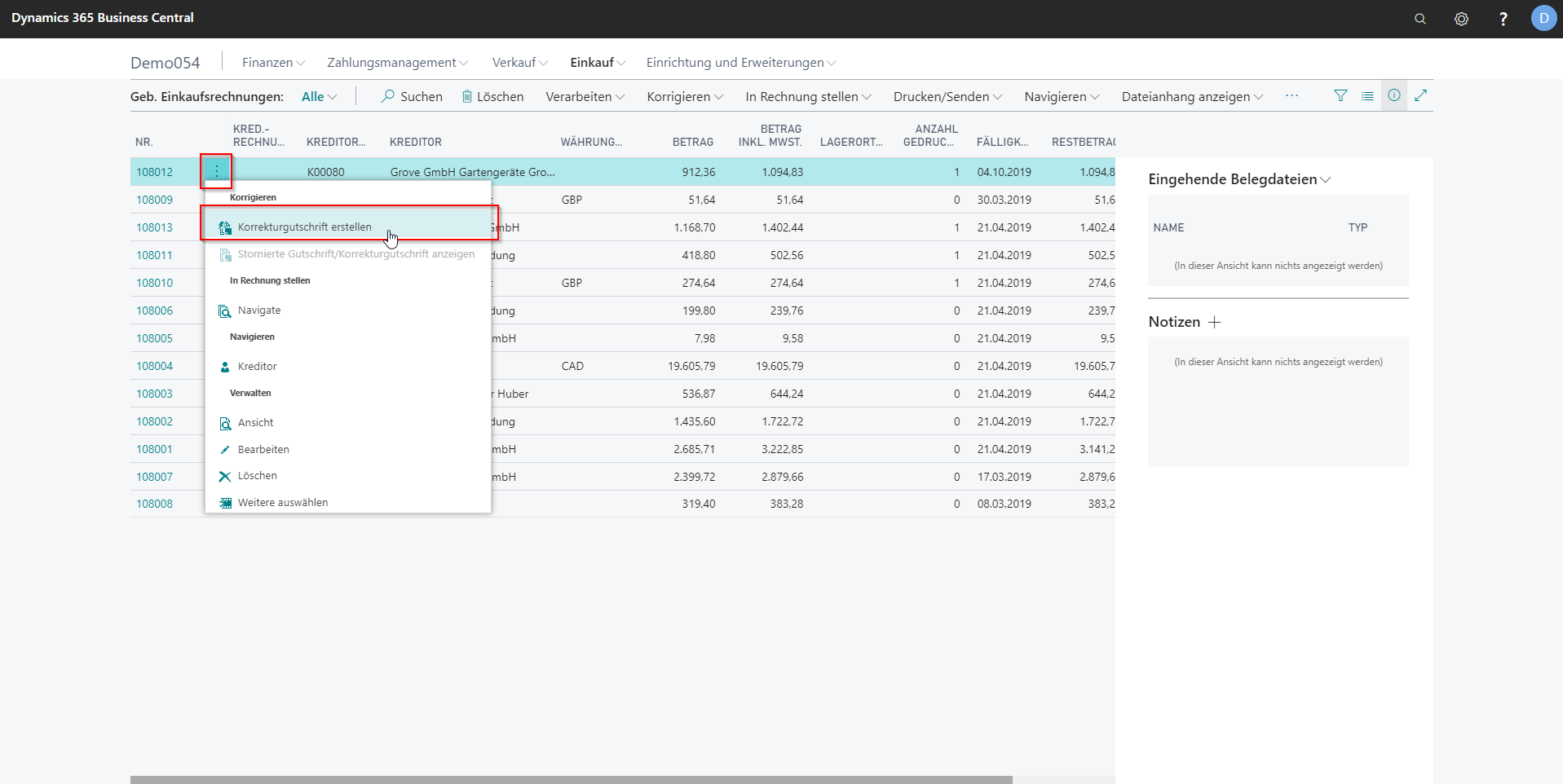Open the Drucken/Senden dropdown

point(947,96)
